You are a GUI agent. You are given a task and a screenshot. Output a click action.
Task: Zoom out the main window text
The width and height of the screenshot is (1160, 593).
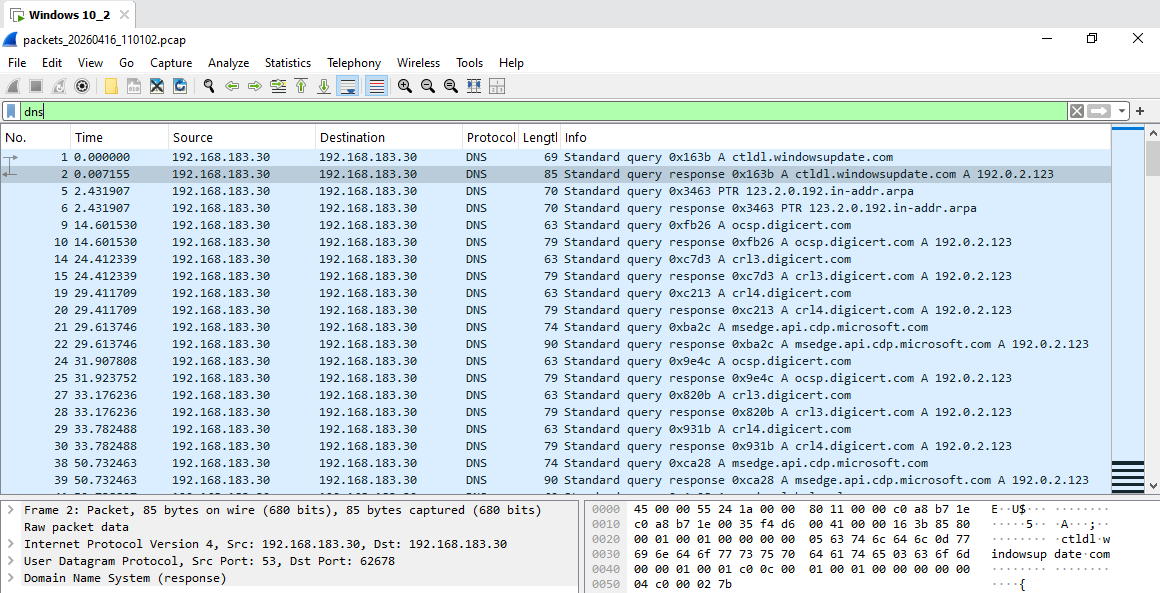(x=428, y=87)
